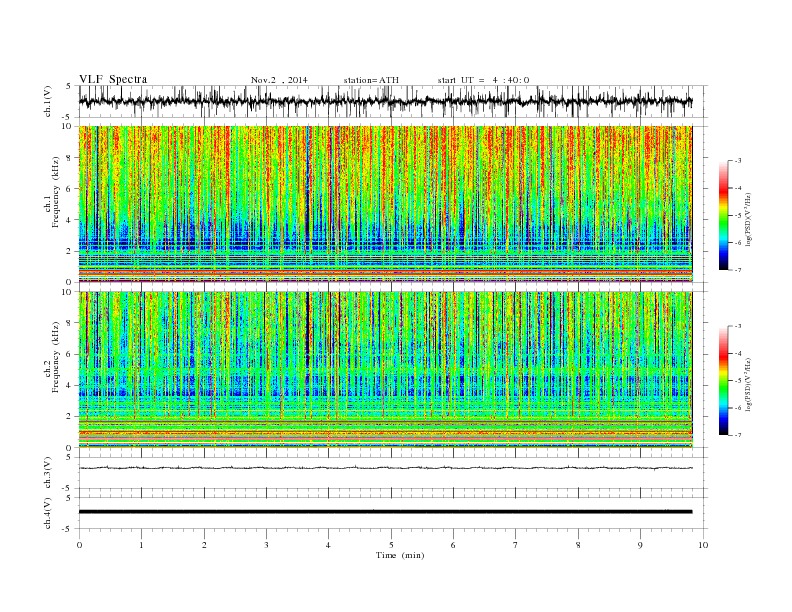The height and width of the screenshot is (612, 792).
Task: Click inside the ch.2 spectrogram panel
Action: click(x=385, y=370)
